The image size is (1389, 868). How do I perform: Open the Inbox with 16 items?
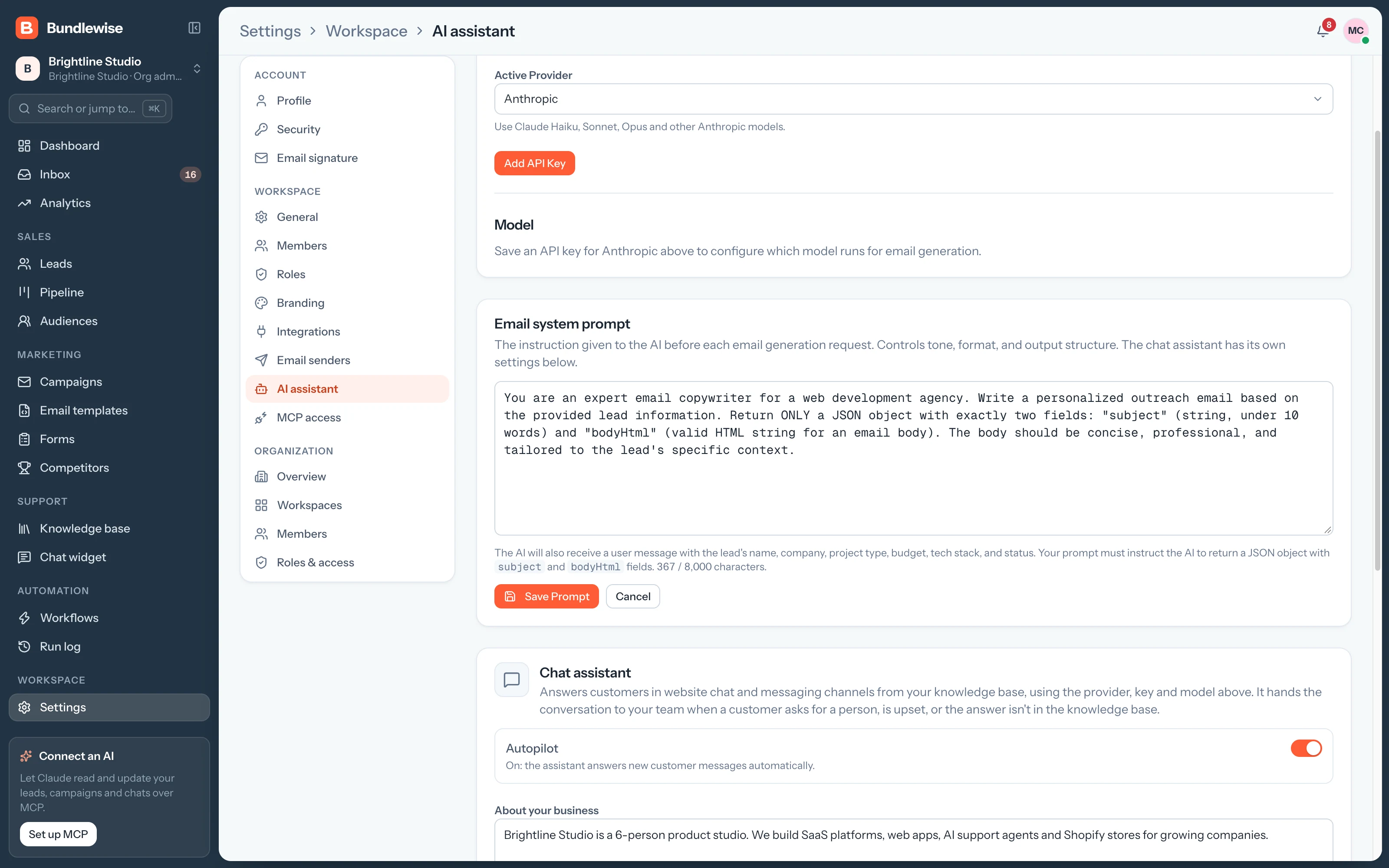[109, 174]
